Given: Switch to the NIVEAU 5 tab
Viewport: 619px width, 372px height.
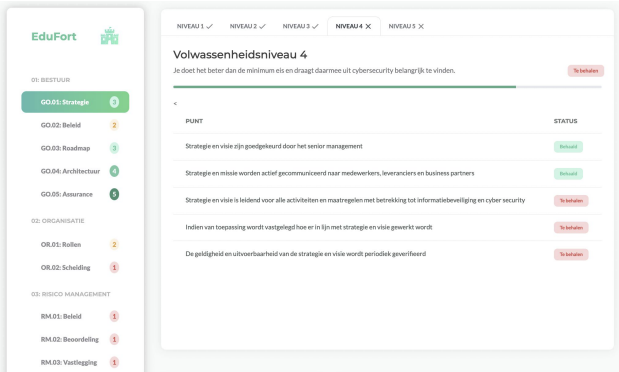Looking at the screenshot, I should pyautogui.click(x=406, y=26).
